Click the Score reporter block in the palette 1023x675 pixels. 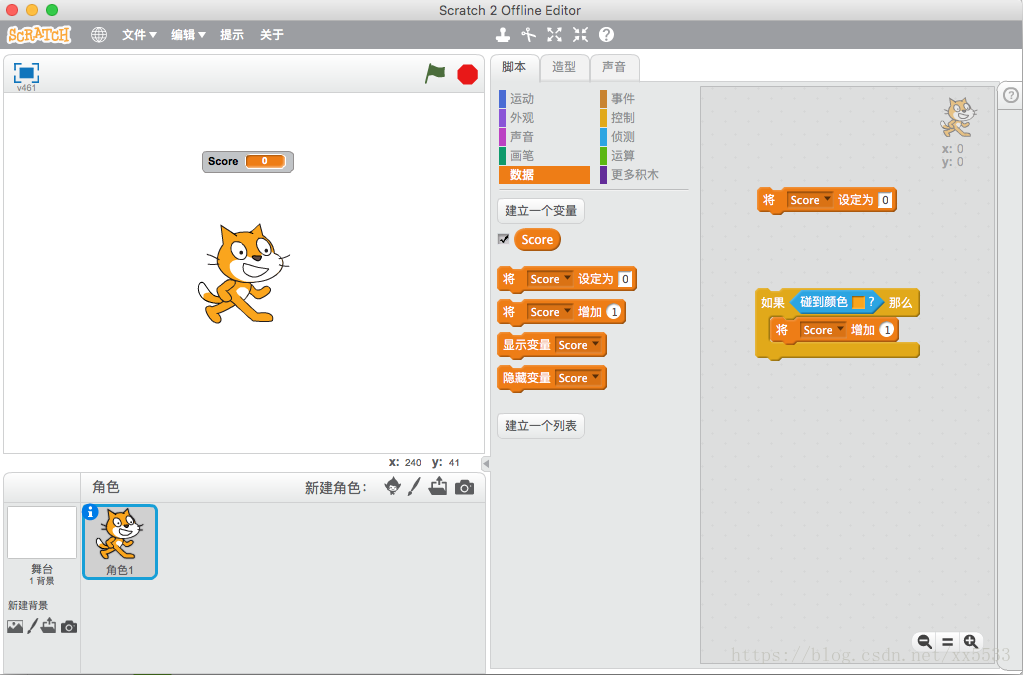(x=537, y=239)
